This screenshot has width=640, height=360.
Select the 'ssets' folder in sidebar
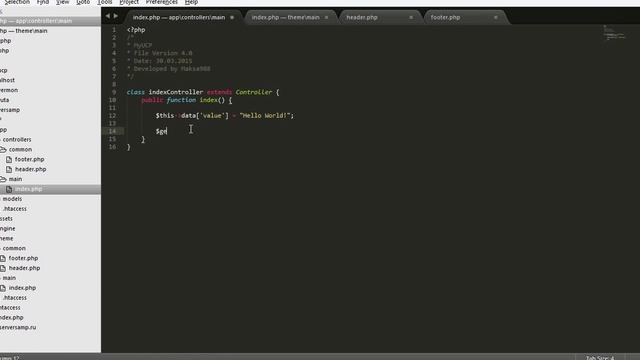[6, 219]
